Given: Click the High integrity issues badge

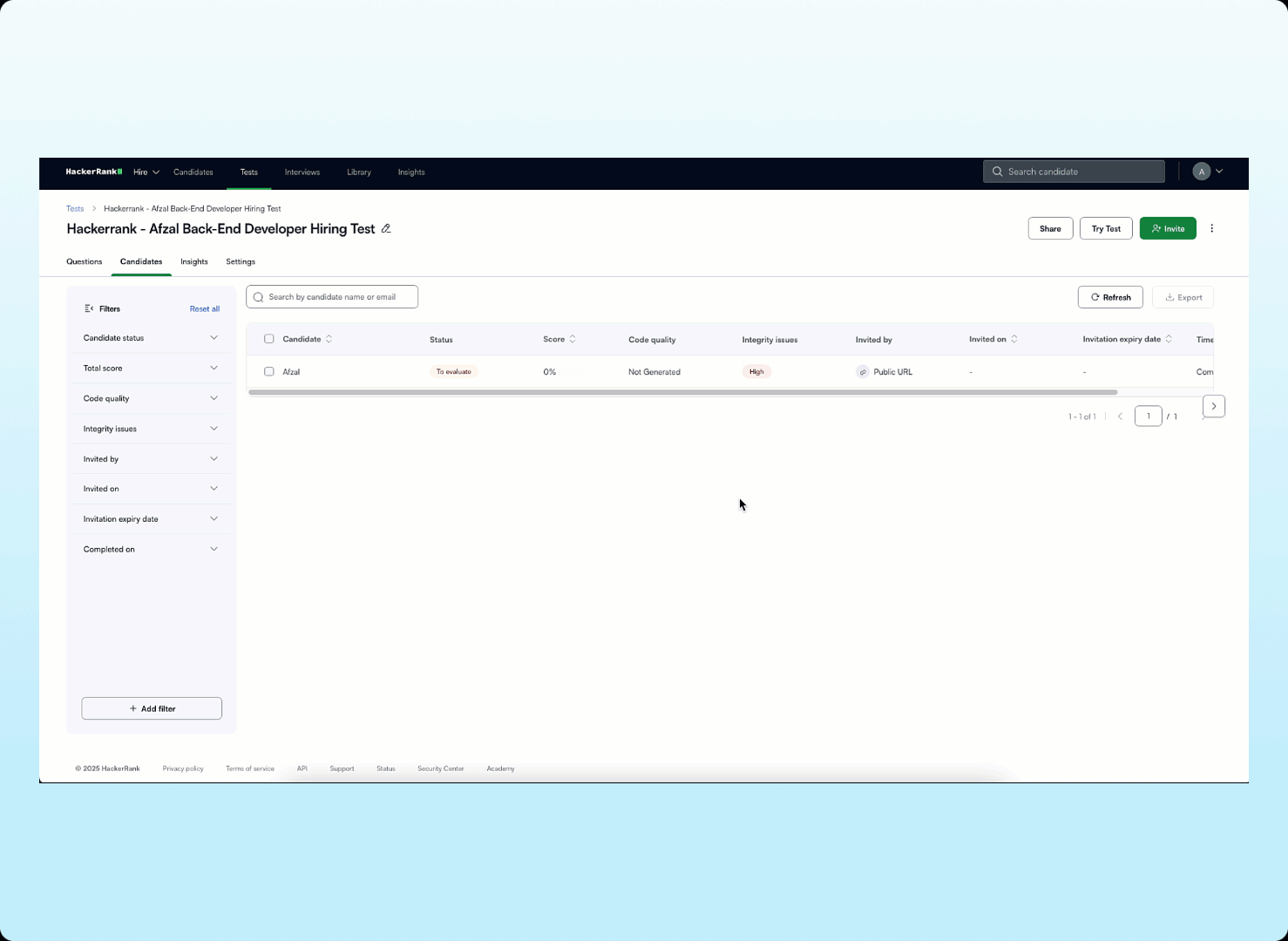Looking at the screenshot, I should [756, 371].
